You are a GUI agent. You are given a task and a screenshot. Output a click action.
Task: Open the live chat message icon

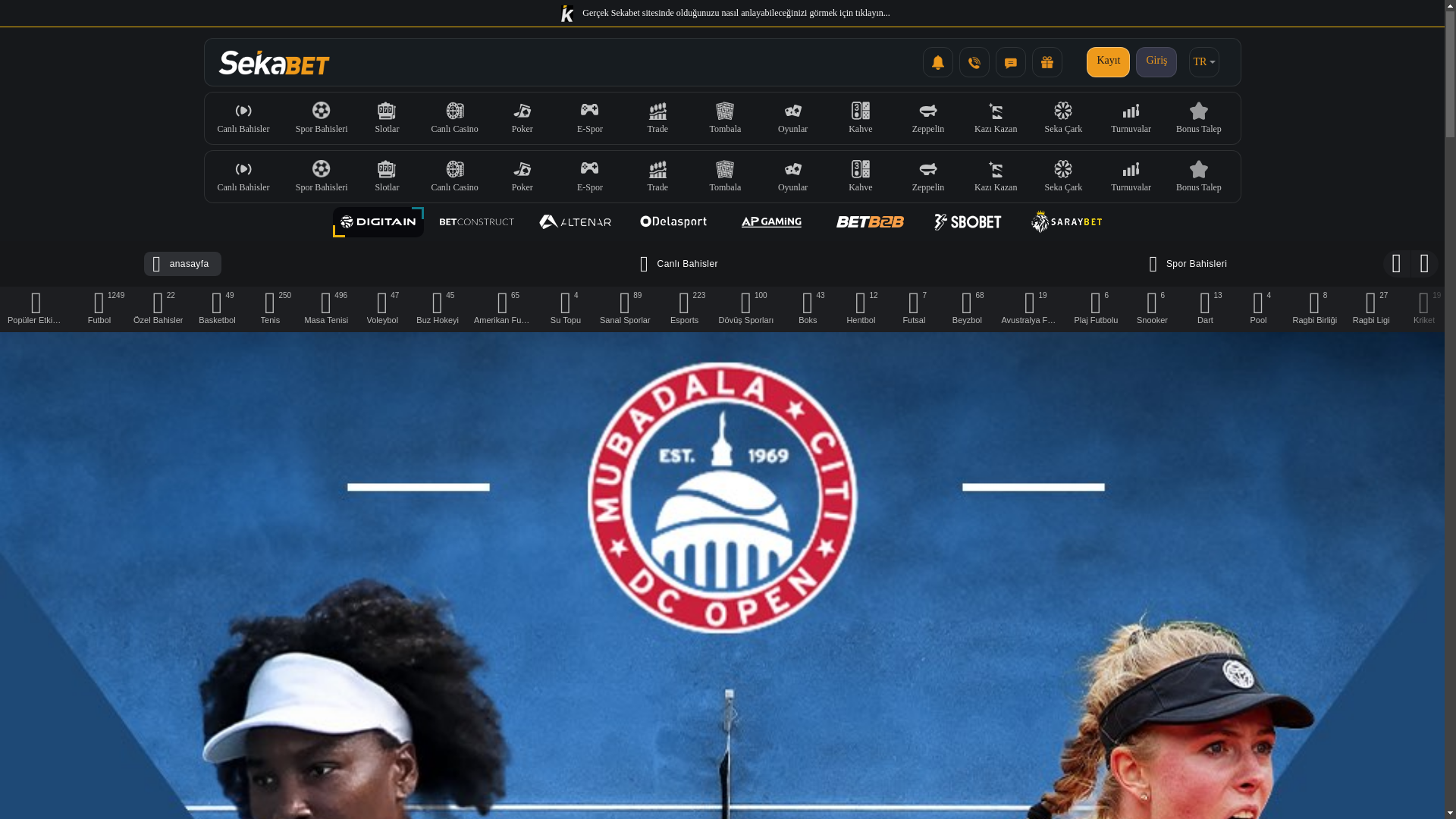(1010, 62)
